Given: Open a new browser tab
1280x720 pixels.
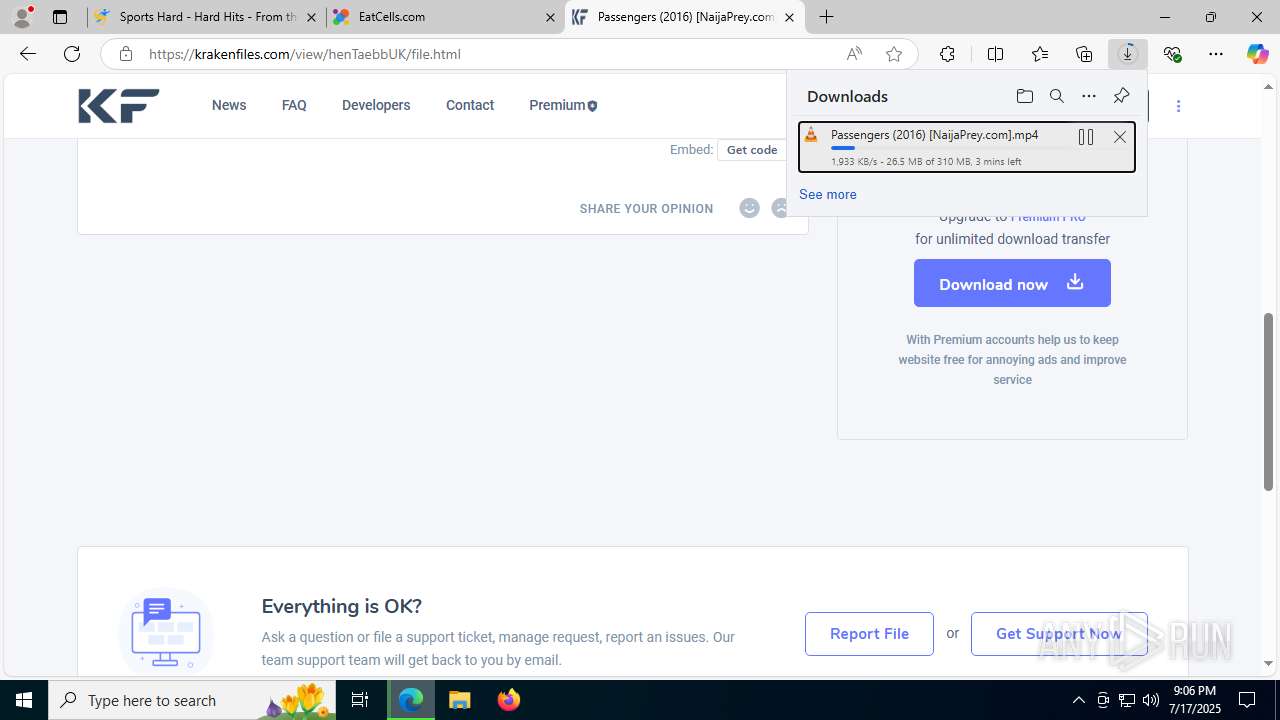Looking at the screenshot, I should pos(826,17).
